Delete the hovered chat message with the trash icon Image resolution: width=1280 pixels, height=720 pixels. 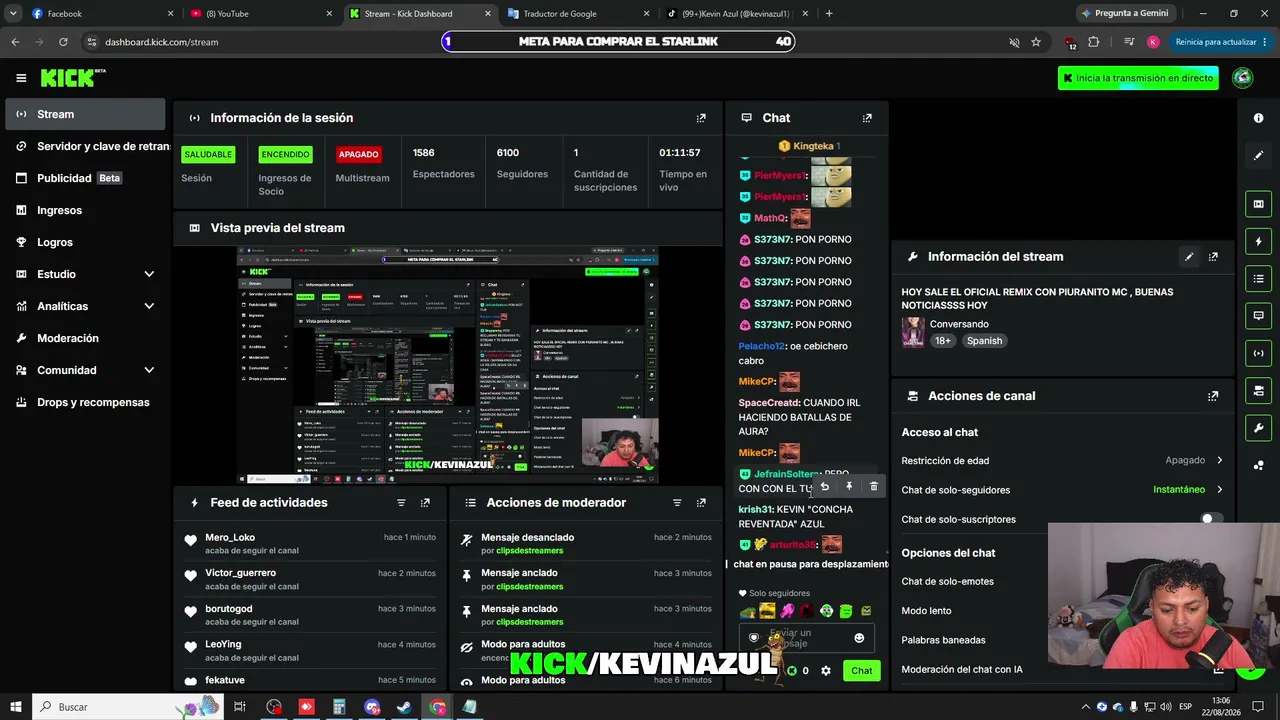pyautogui.click(x=873, y=487)
